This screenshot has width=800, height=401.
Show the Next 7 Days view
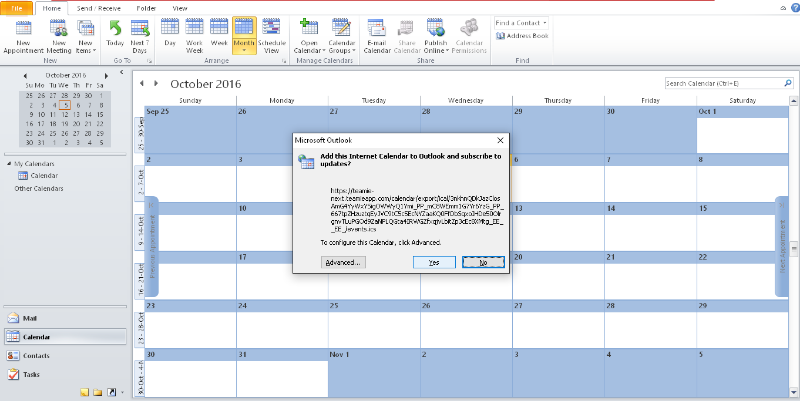point(139,36)
